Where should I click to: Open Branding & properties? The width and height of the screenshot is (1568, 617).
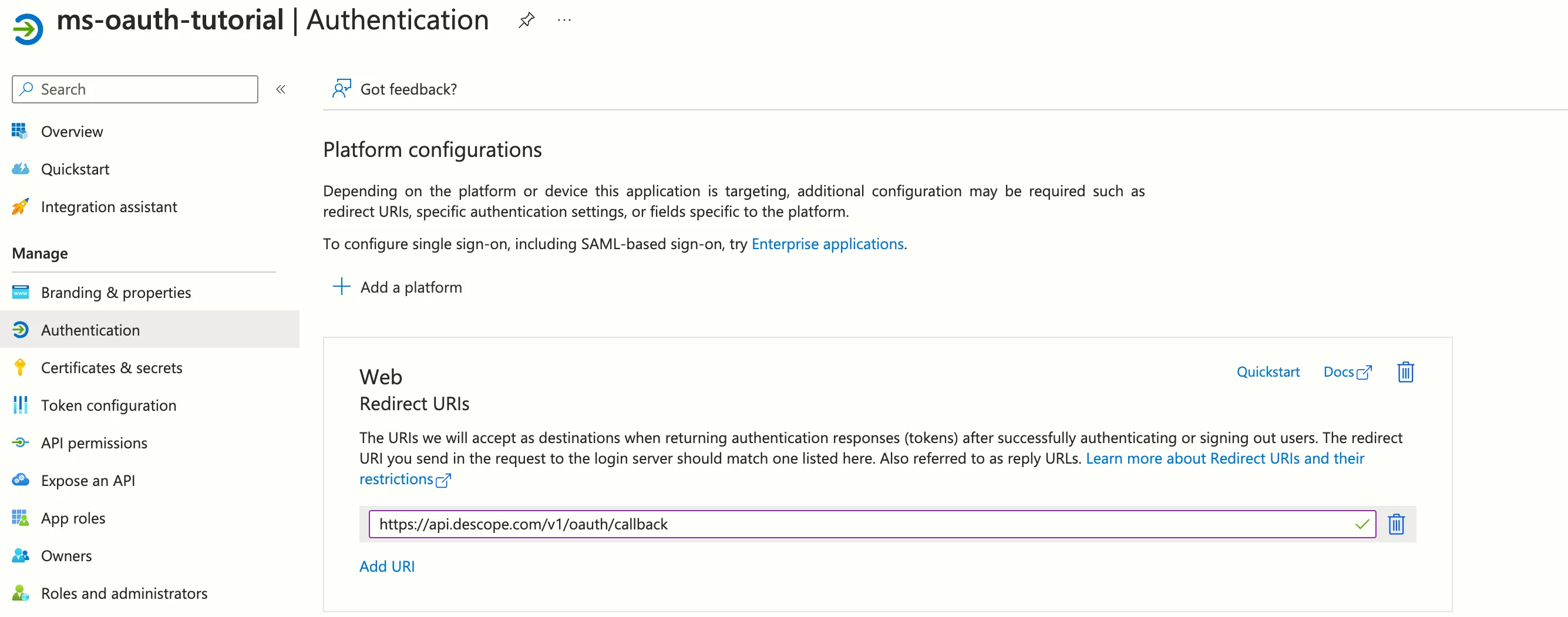115,291
